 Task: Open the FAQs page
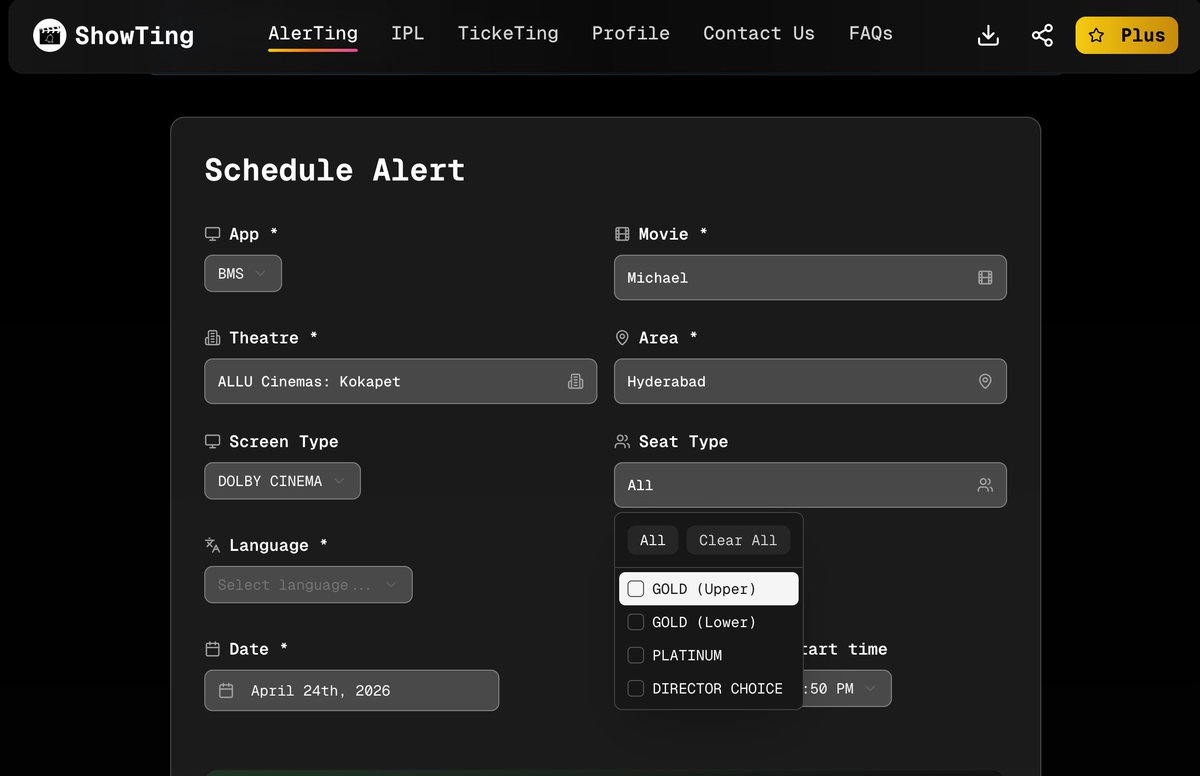[x=871, y=34]
